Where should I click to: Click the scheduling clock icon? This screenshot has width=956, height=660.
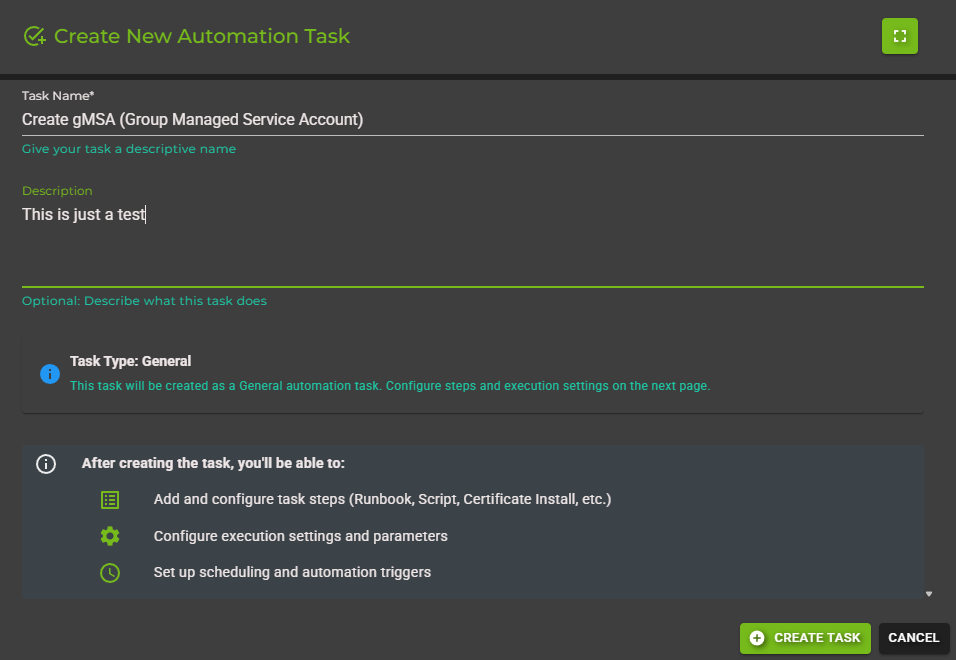click(x=110, y=572)
